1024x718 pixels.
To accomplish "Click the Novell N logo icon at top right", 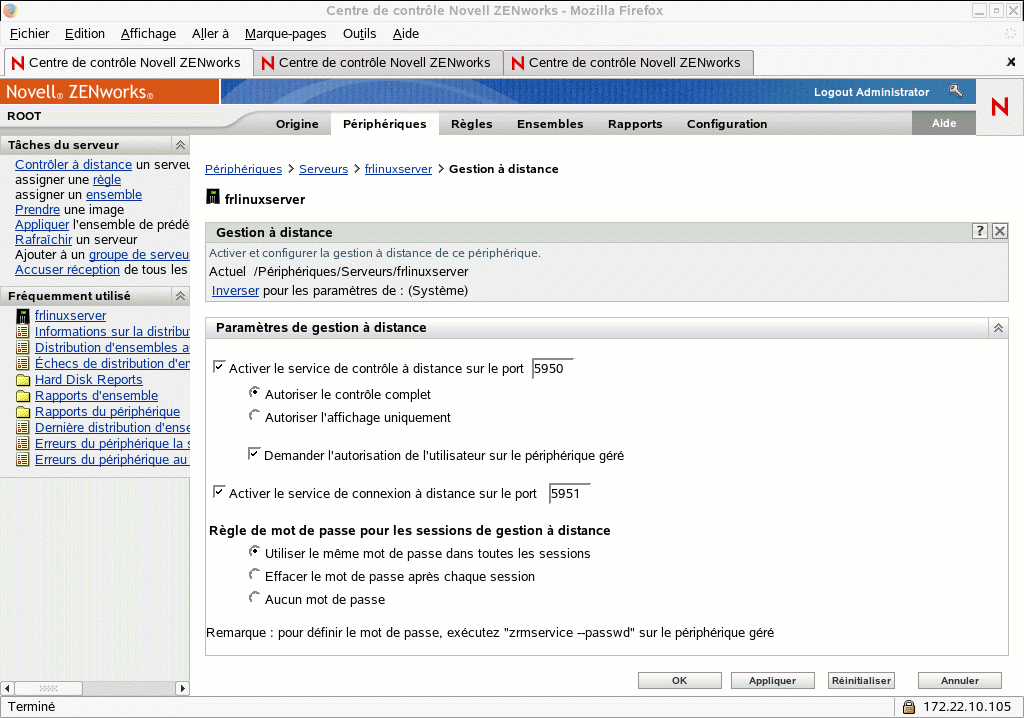I will click(x=999, y=106).
